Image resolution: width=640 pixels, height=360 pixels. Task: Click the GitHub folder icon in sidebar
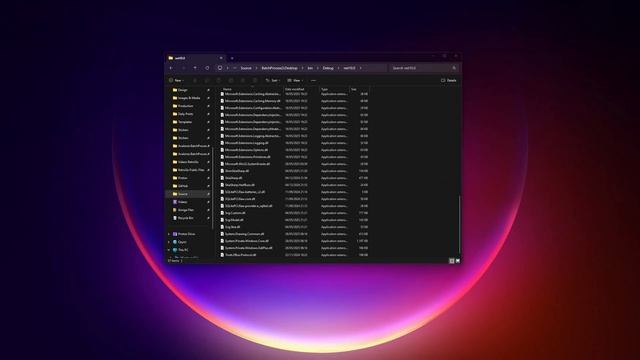point(175,186)
